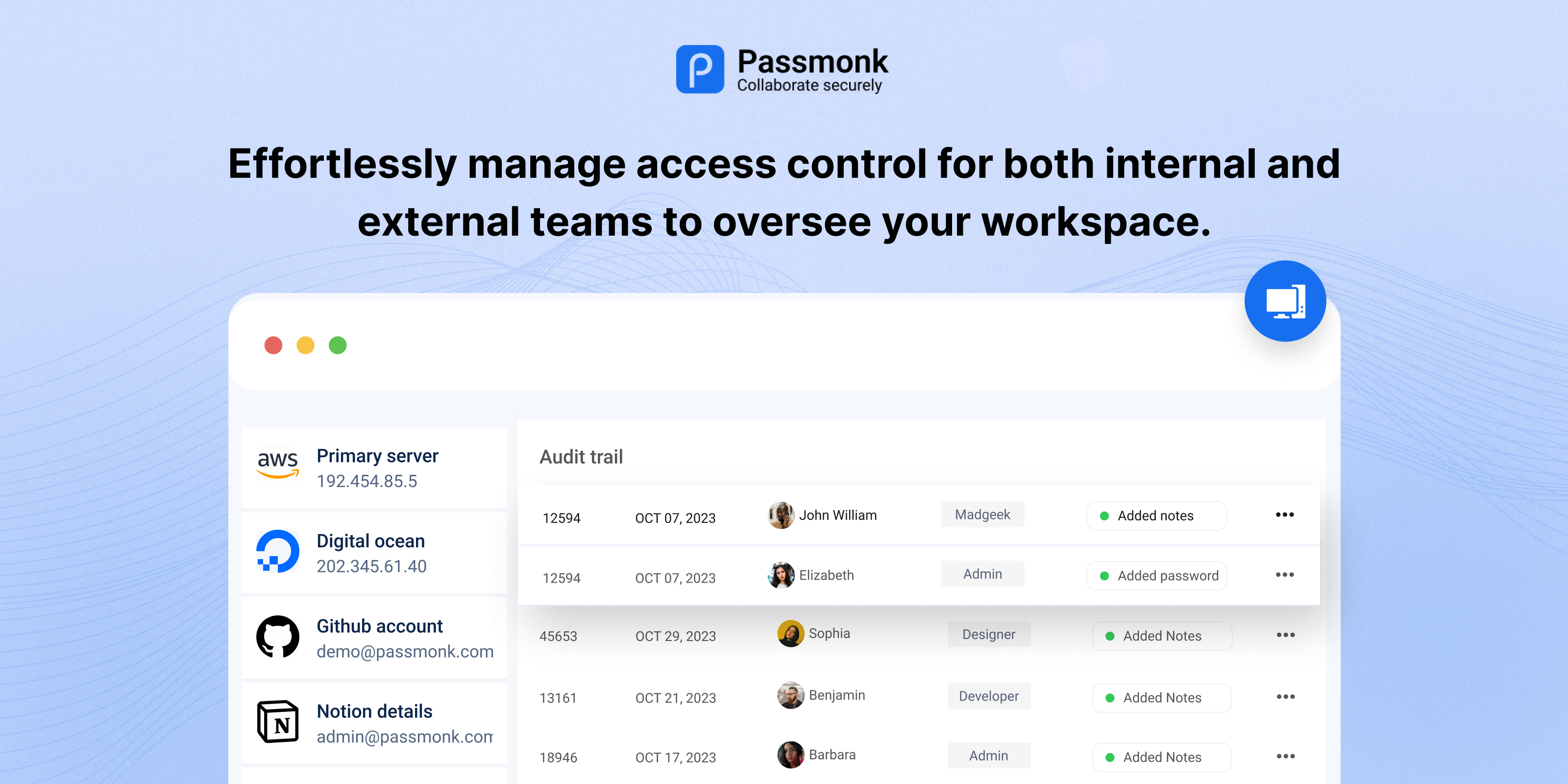Open Elizabeth's avatar

781,575
